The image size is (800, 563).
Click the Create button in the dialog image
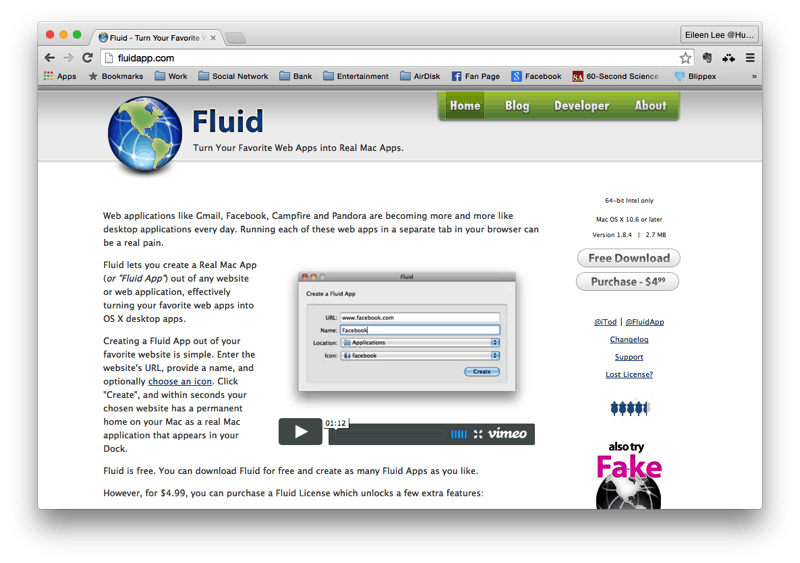click(482, 372)
